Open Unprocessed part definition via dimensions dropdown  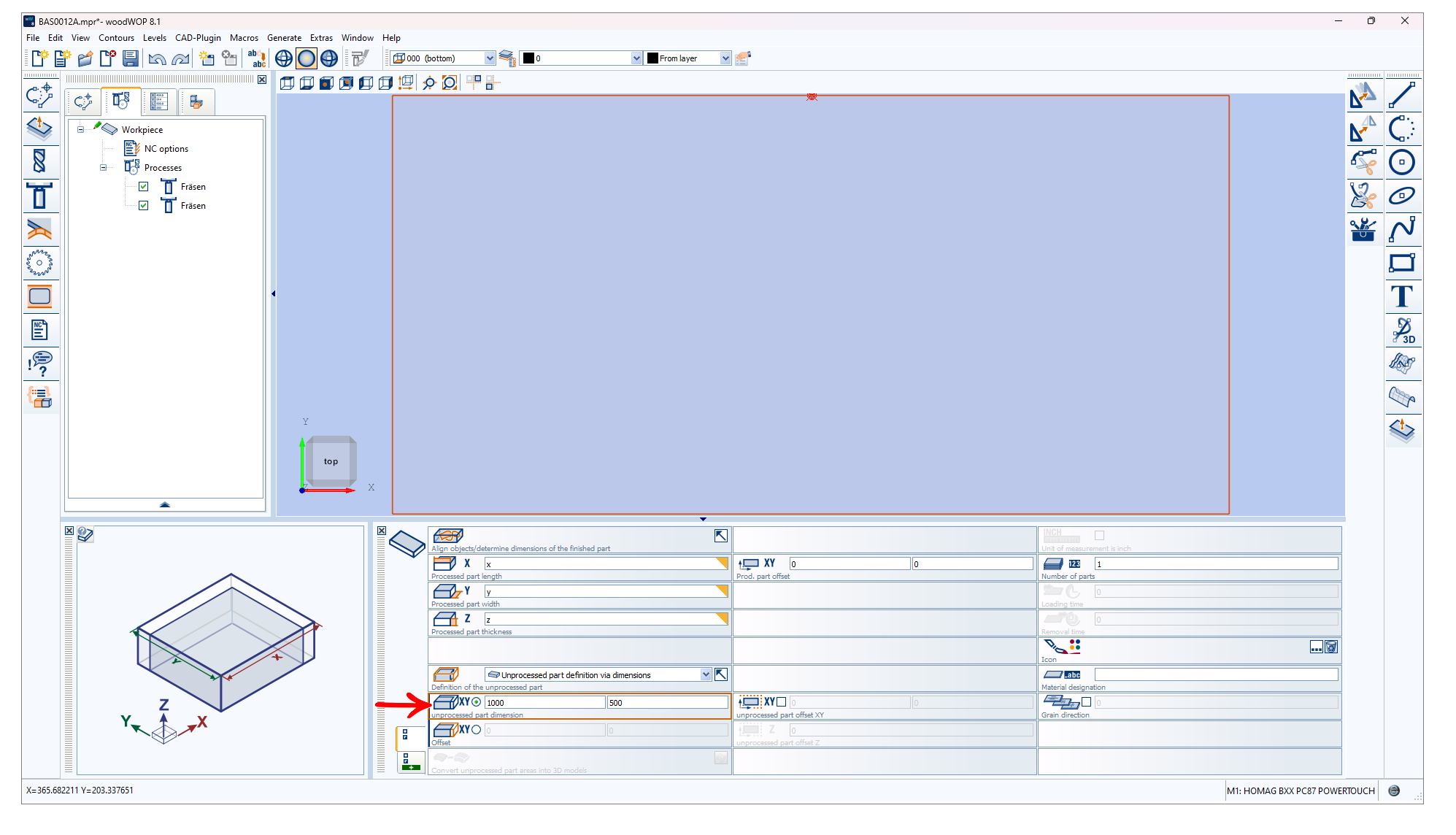tap(706, 675)
